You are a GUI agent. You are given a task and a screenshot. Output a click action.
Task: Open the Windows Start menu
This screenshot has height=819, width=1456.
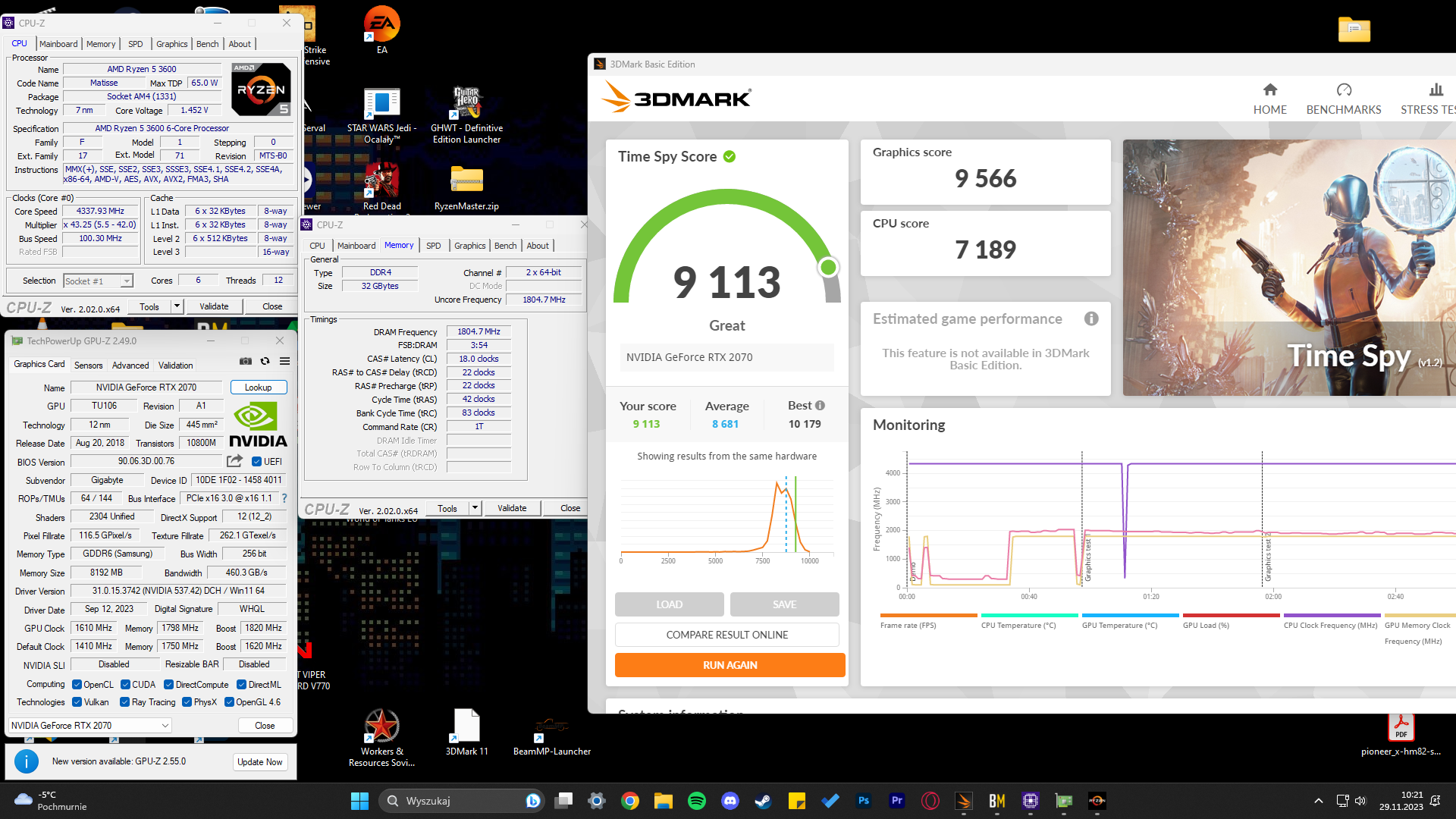tap(359, 801)
